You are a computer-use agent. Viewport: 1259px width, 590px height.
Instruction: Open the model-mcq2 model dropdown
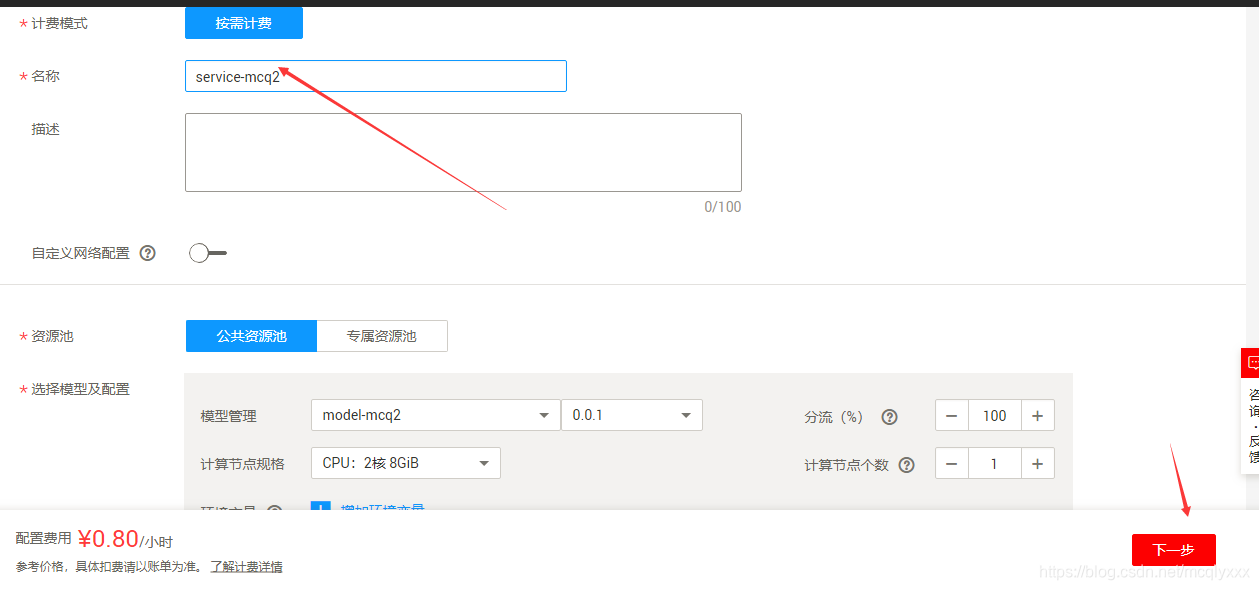435,415
